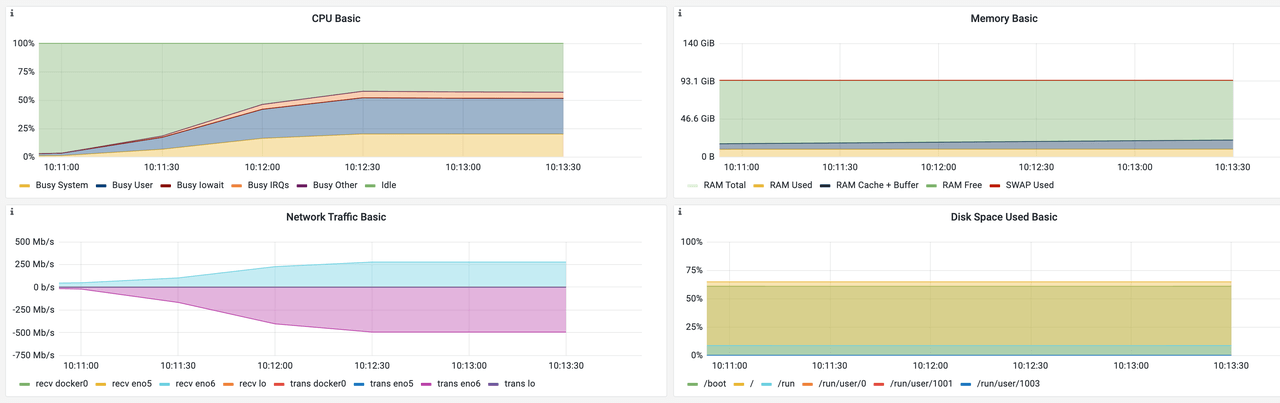Click the Disk Space Used Basic info icon
Image resolution: width=1280 pixels, height=403 pixels.
pyautogui.click(x=681, y=212)
